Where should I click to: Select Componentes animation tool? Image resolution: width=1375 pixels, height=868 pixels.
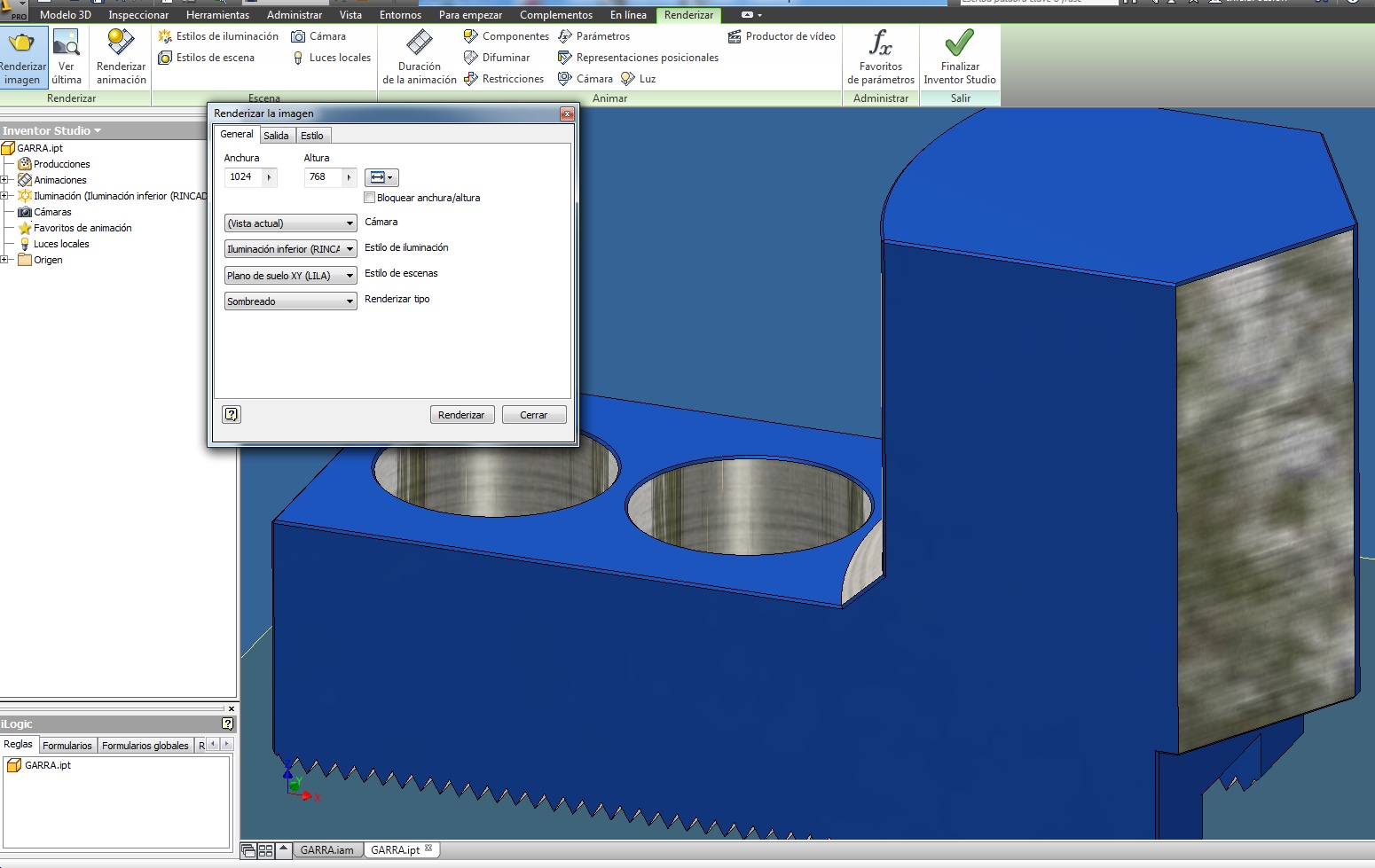click(x=507, y=36)
